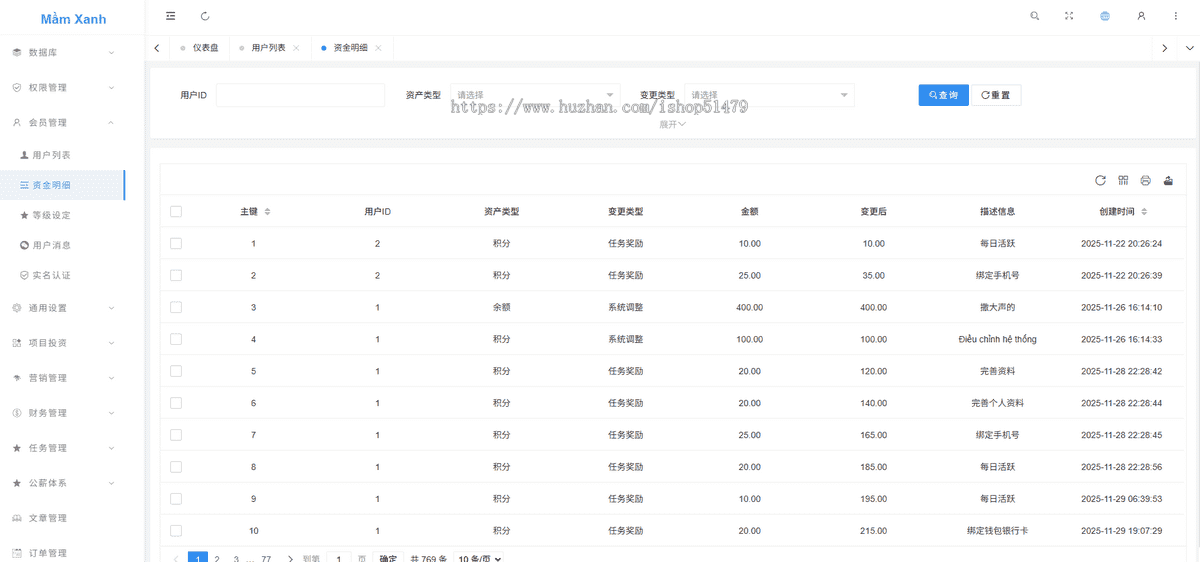Screen dimensions: 1200x562
Task: Expand the 营销管理 sidebar menu
Action: pyautogui.click(x=62, y=378)
